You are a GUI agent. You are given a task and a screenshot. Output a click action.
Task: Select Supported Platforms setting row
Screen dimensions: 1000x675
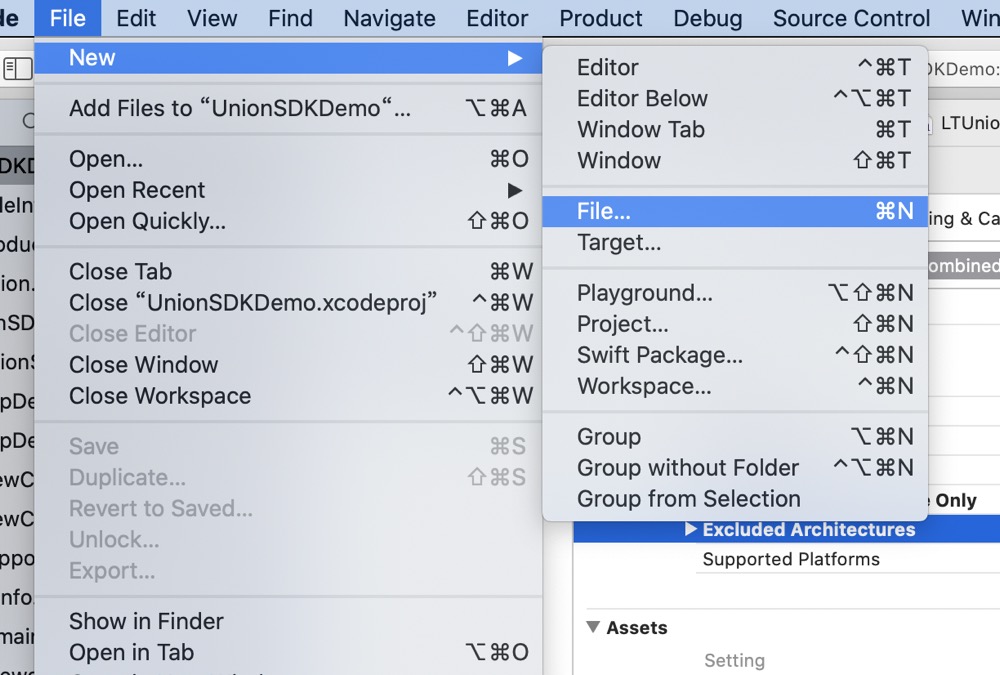pyautogui.click(x=790, y=559)
